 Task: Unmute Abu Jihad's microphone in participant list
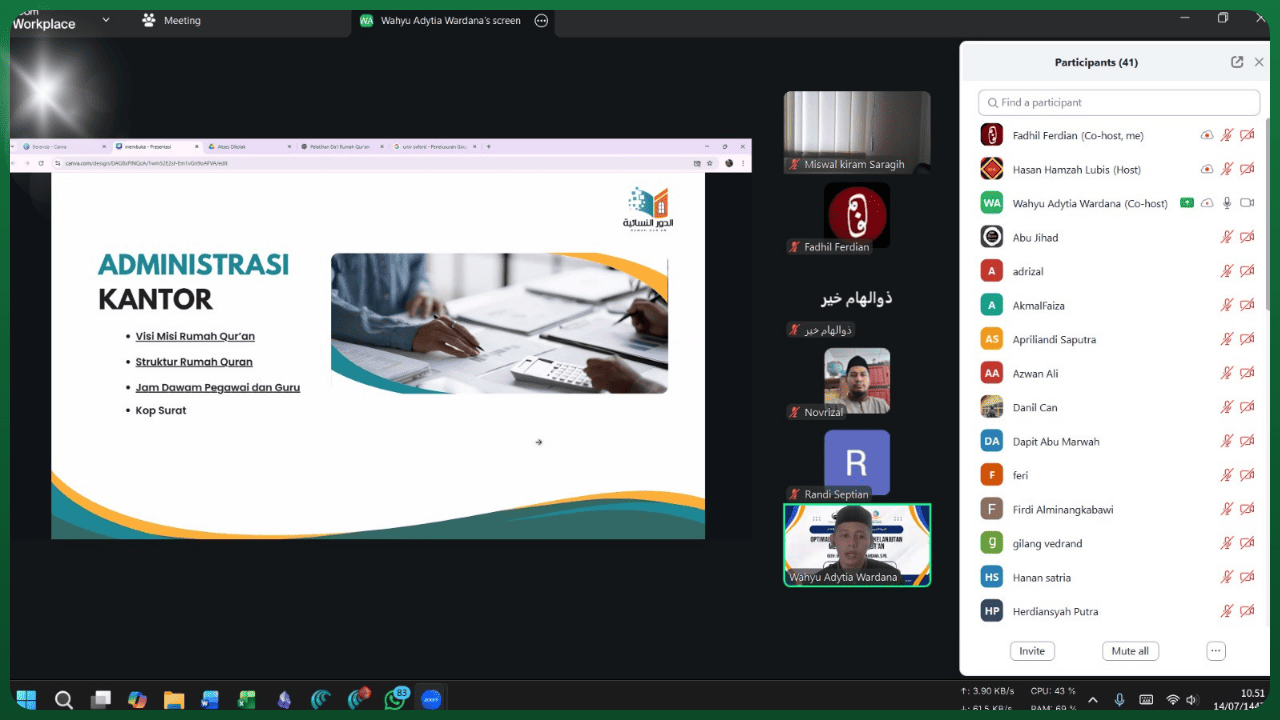pos(1227,237)
